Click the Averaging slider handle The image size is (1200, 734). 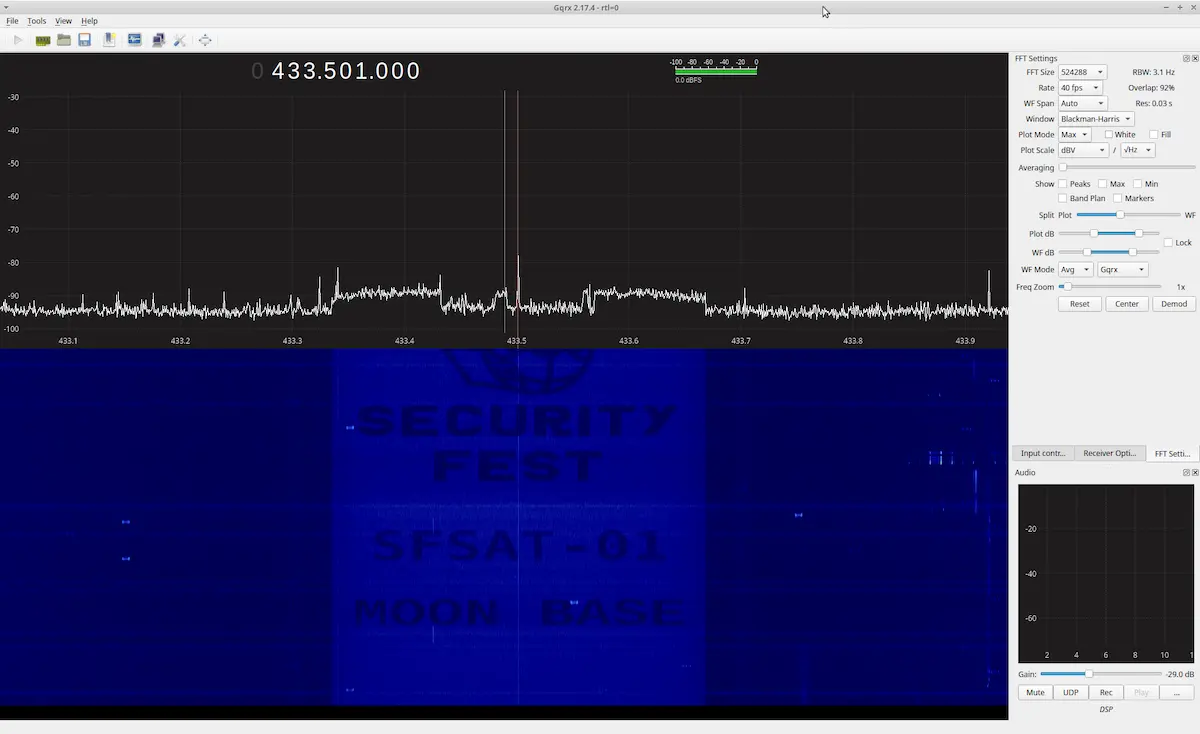[1062, 168]
